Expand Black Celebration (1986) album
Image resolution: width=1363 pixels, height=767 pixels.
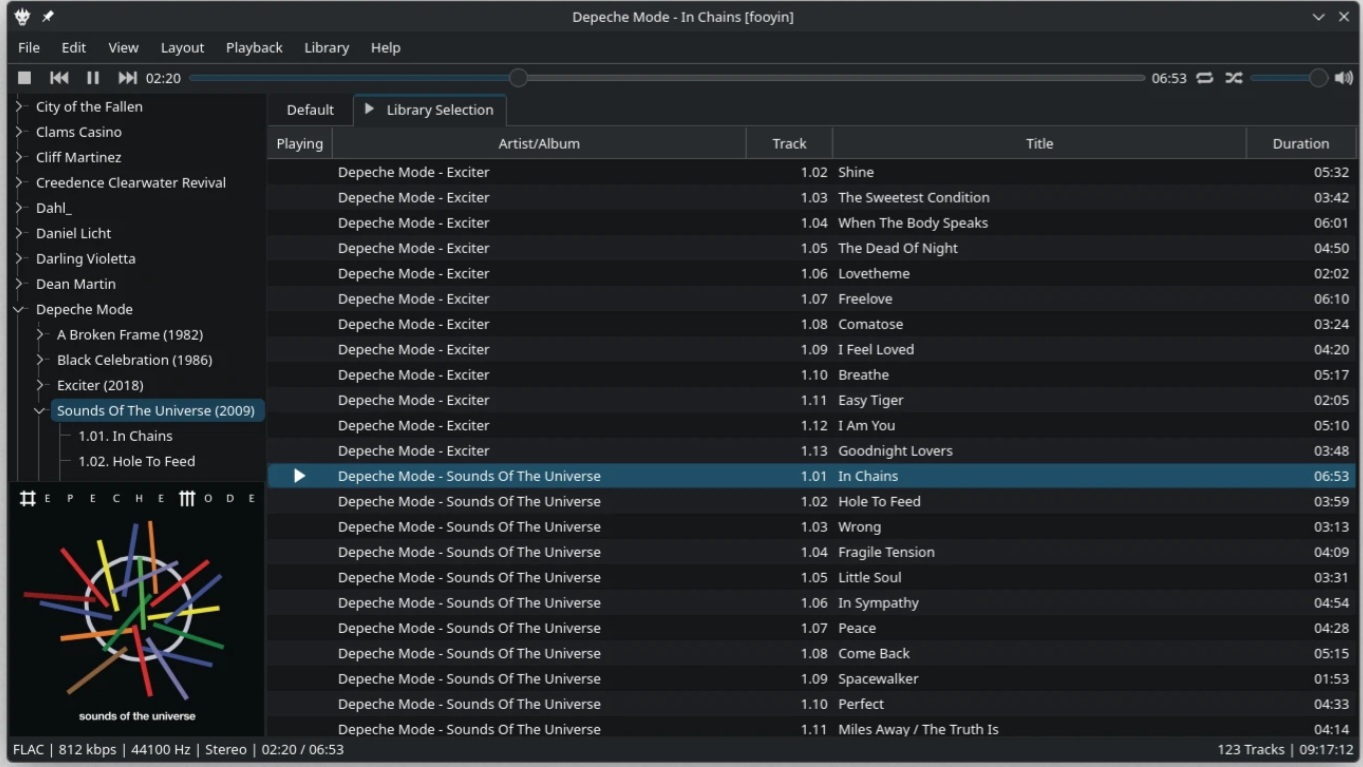(40, 360)
